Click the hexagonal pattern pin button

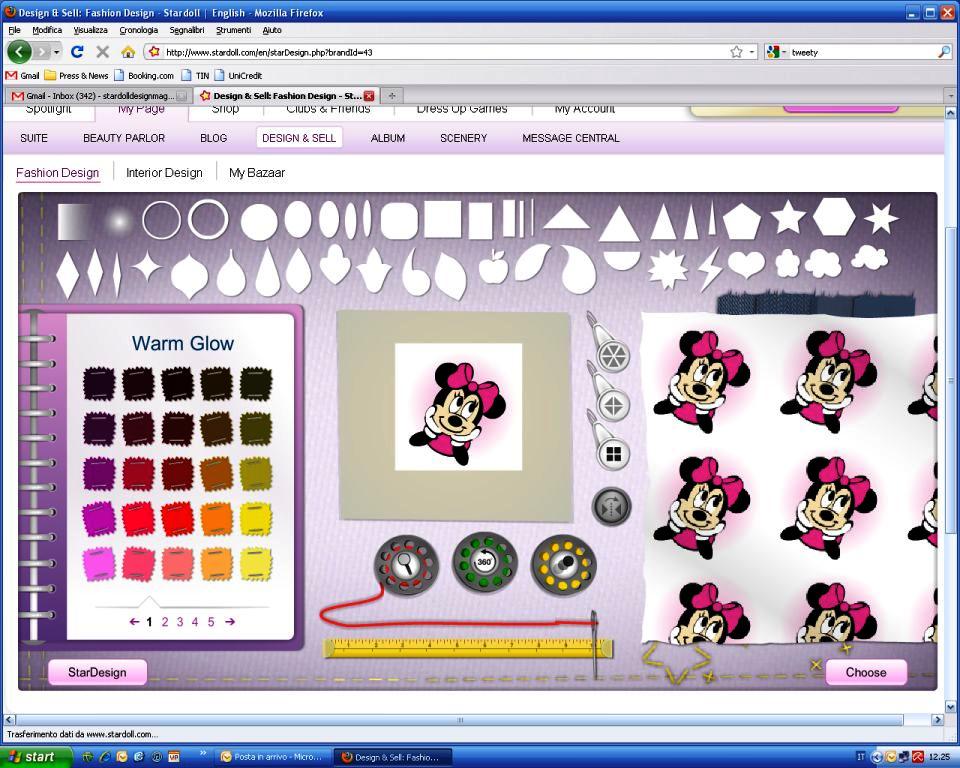coord(613,355)
